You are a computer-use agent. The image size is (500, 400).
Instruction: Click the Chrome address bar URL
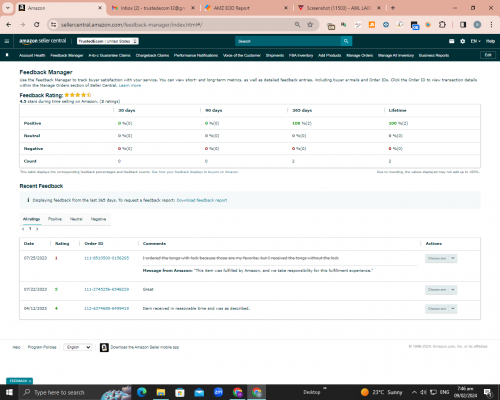pos(132,25)
